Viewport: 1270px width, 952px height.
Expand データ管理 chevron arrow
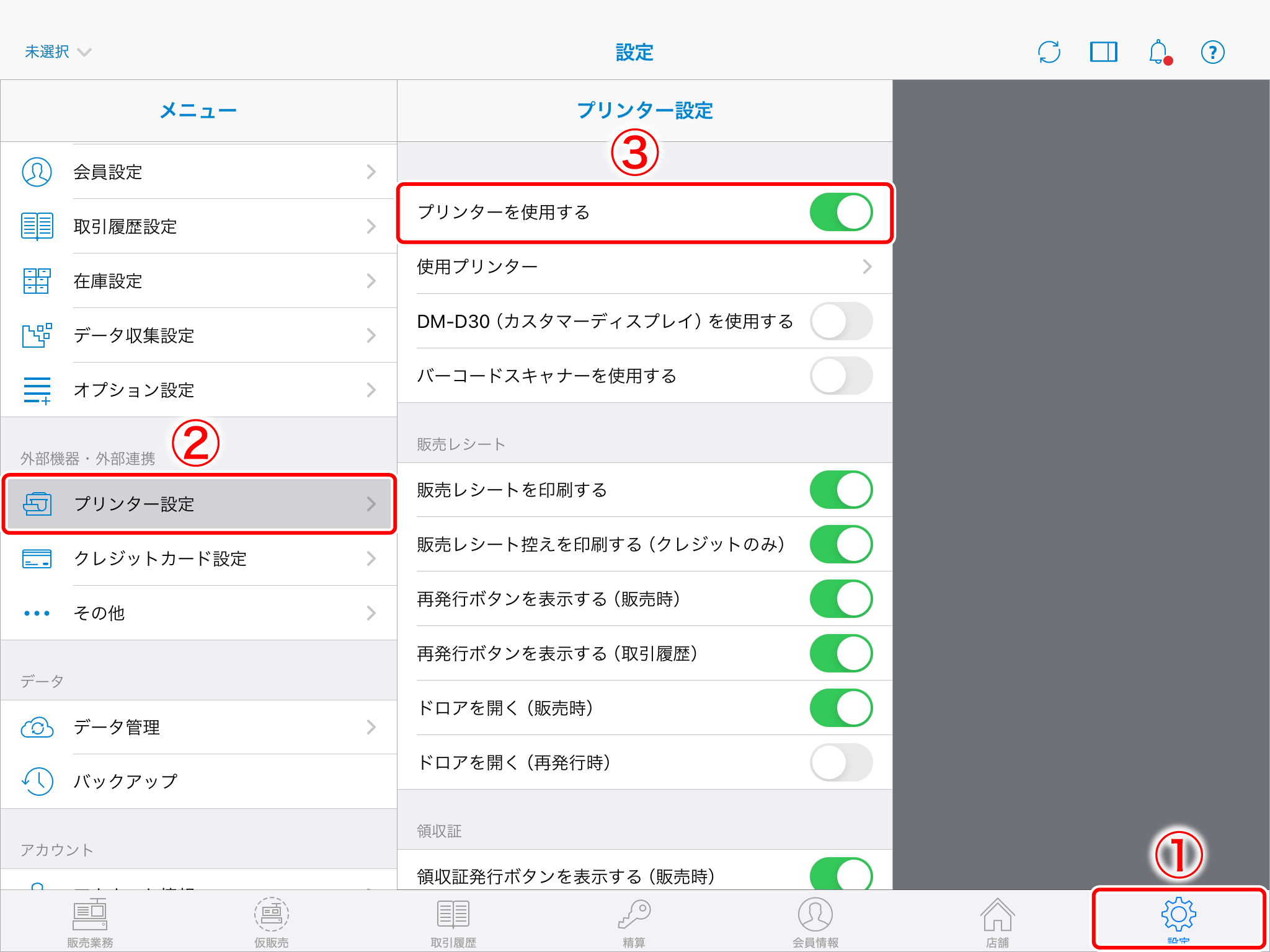coord(371,727)
